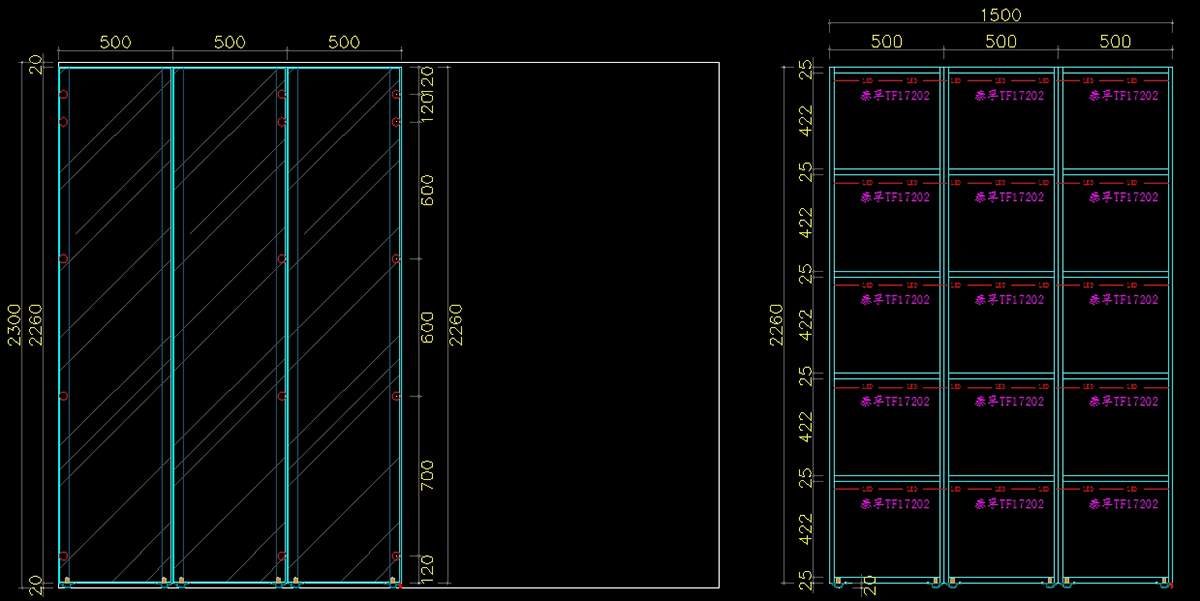Select the 20 dimension below the shelf elevation
The width and height of the screenshot is (1200, 601).
(x=870, y=584)
